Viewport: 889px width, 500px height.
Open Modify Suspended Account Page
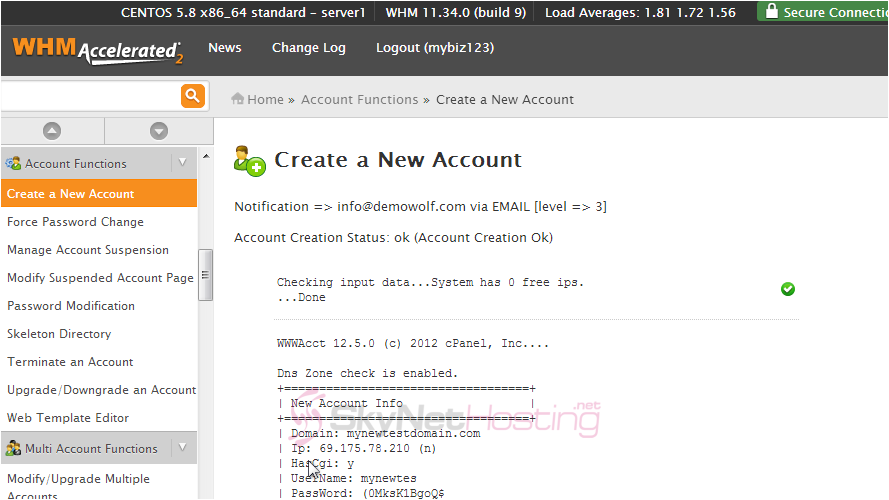100,278
